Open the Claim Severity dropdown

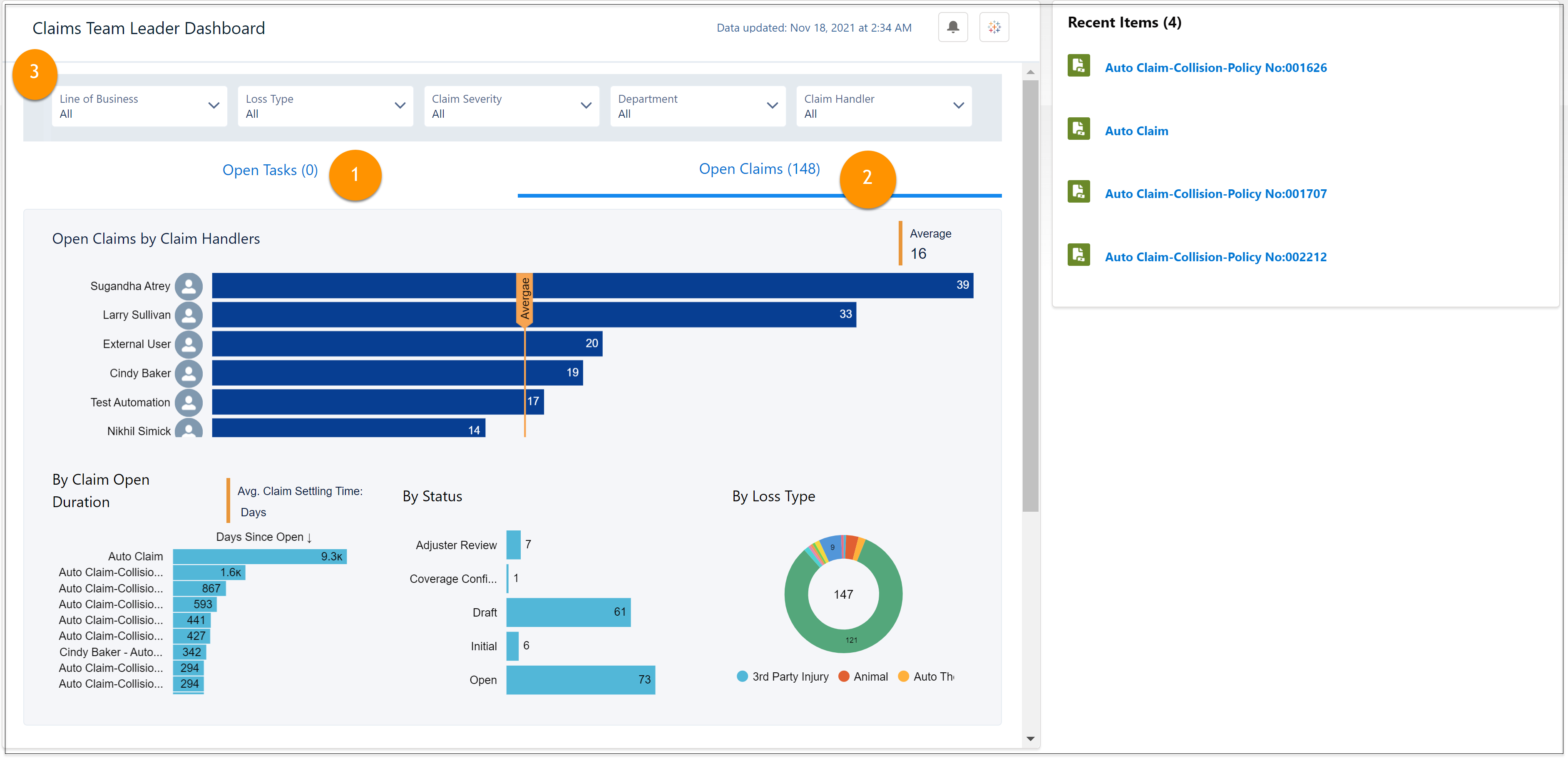point(512,107)
